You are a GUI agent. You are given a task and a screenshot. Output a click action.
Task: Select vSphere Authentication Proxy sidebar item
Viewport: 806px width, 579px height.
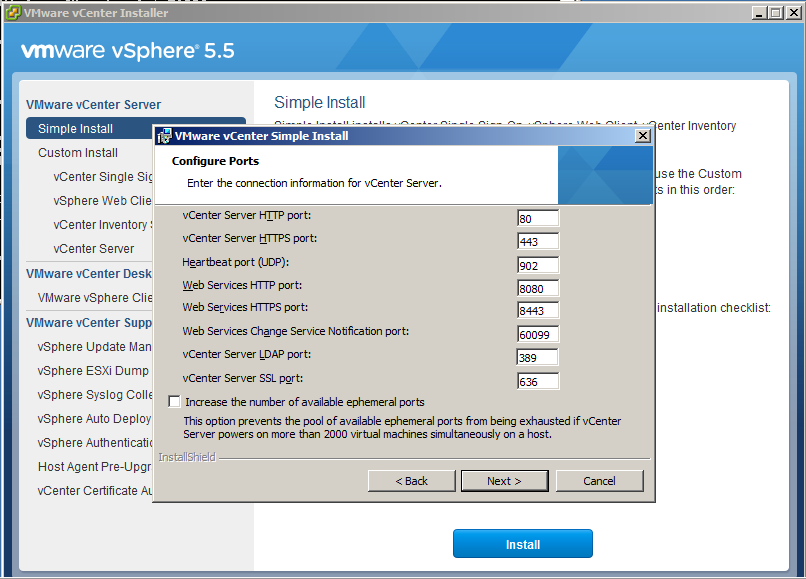tap(95, 443)
